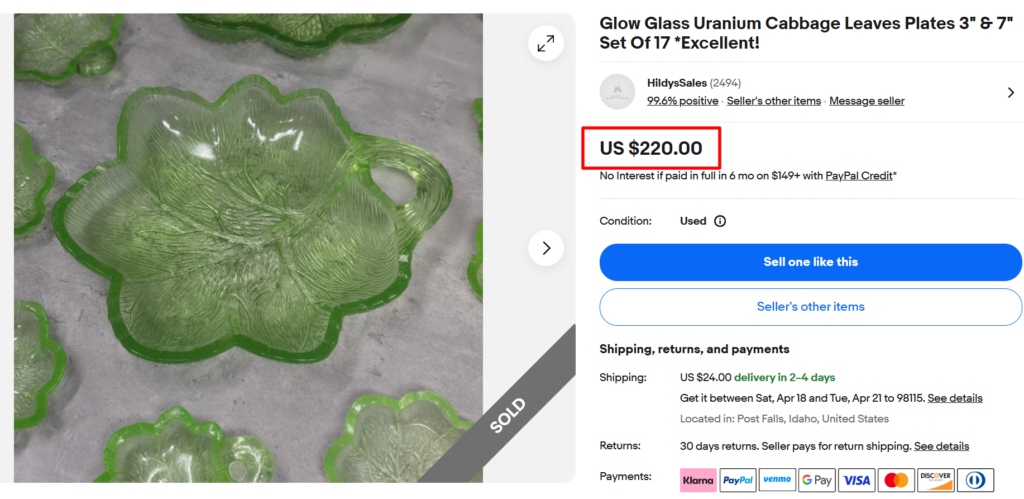1024x499 pixels.
Task: Select the Visa card icon
Action: click(857, 480)
